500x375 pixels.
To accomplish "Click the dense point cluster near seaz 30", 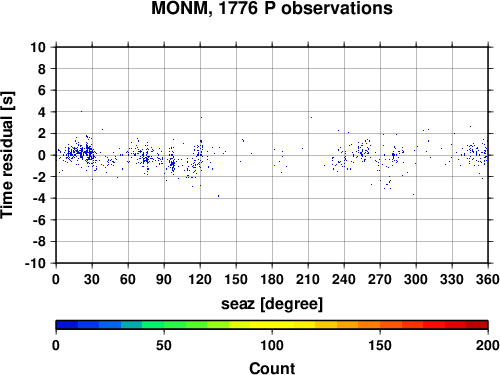I will coord(88,152).
